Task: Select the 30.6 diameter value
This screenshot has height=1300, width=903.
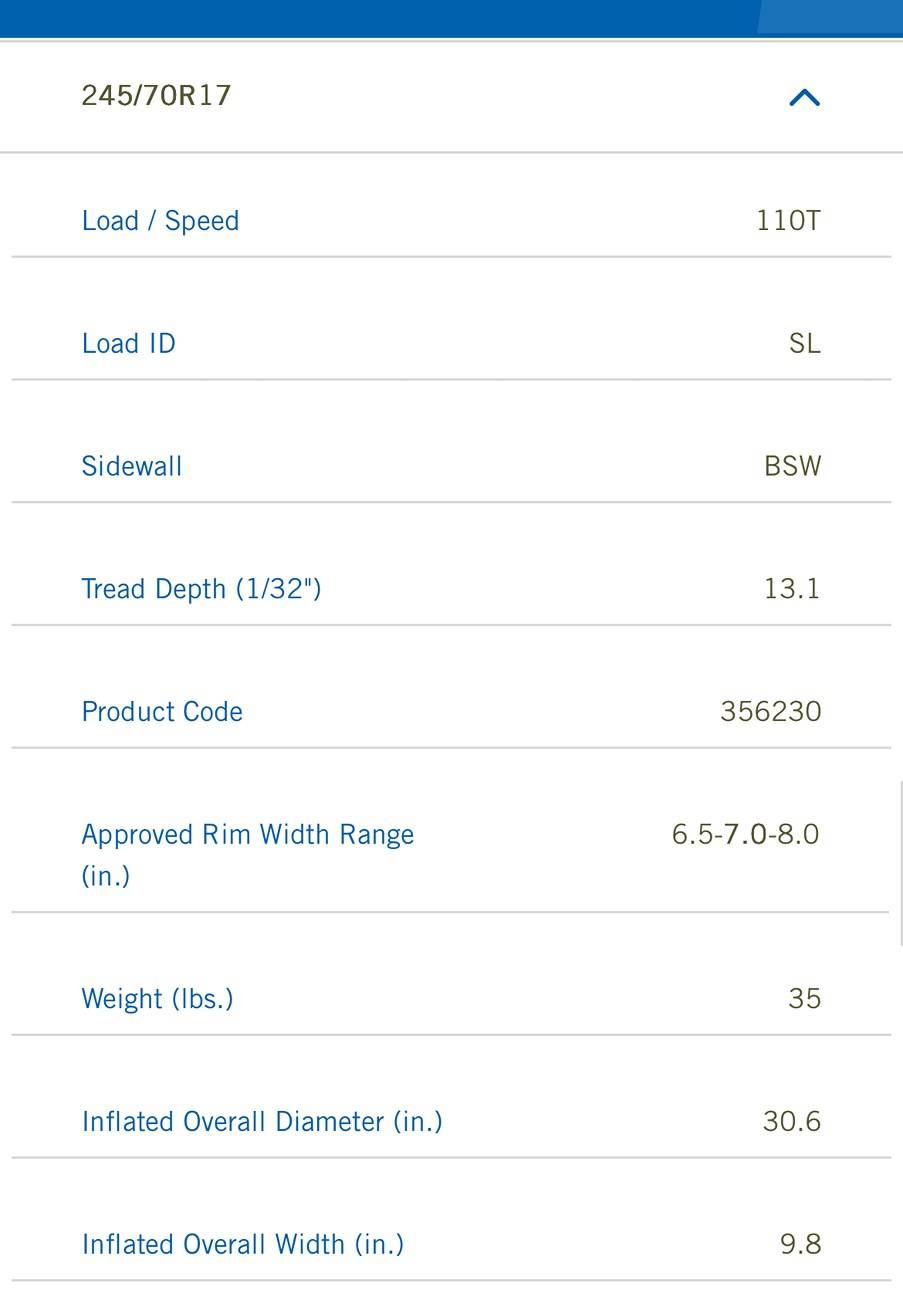Action: (791, 1122)
